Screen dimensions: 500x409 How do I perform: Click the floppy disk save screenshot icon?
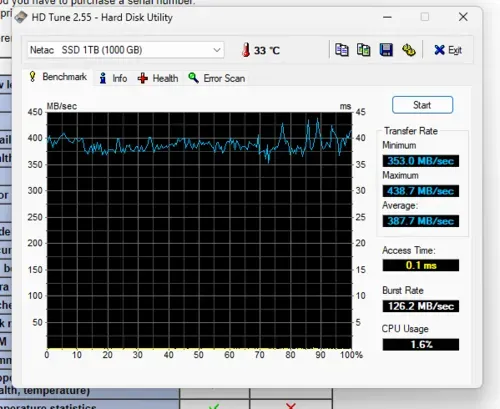tap(386, 50)
